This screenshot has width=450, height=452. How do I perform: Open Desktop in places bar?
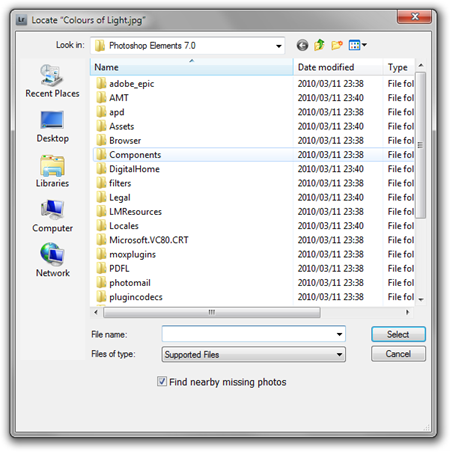(x=52, y=127)
